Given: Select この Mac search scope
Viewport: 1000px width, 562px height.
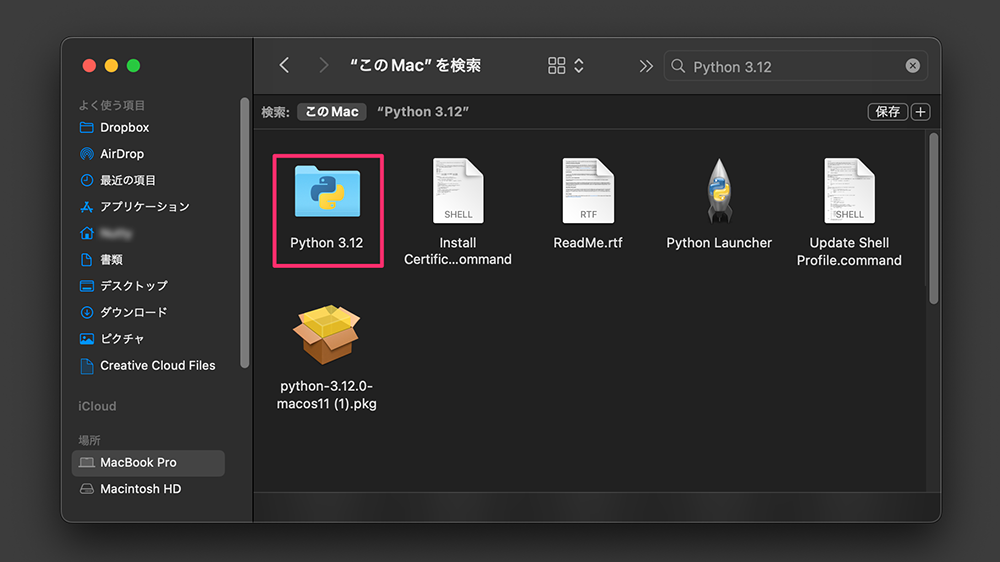Looking at the screenshot, I should point(332,112).
